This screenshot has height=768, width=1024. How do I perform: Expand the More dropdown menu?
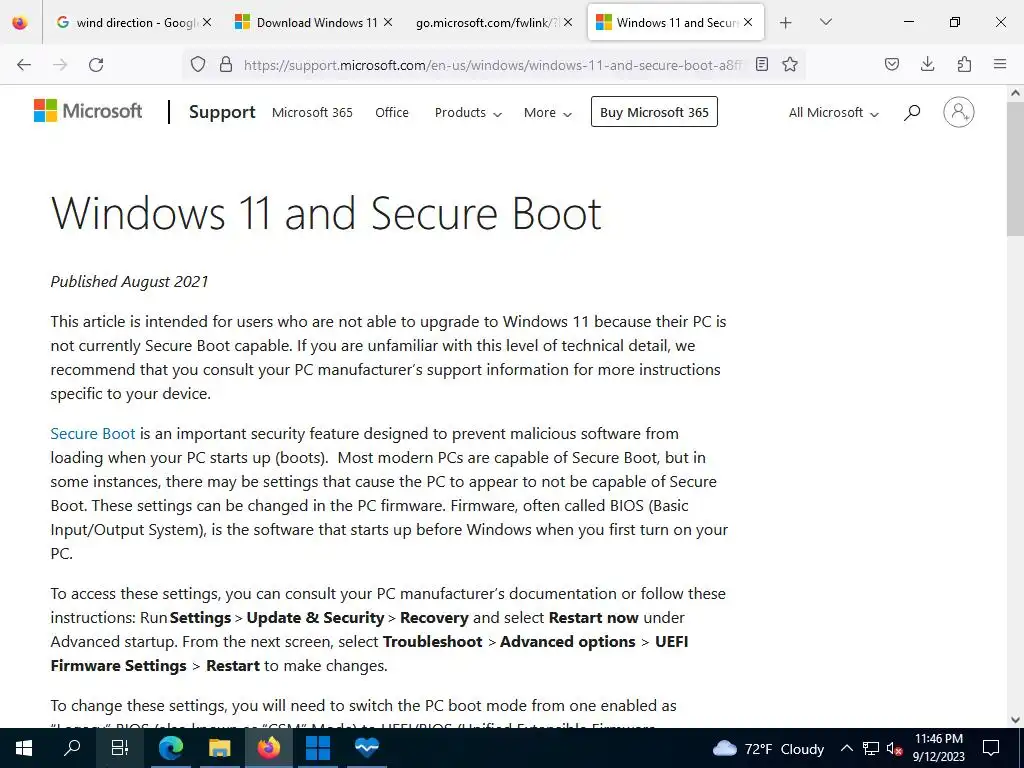click(x=547, y=112)
